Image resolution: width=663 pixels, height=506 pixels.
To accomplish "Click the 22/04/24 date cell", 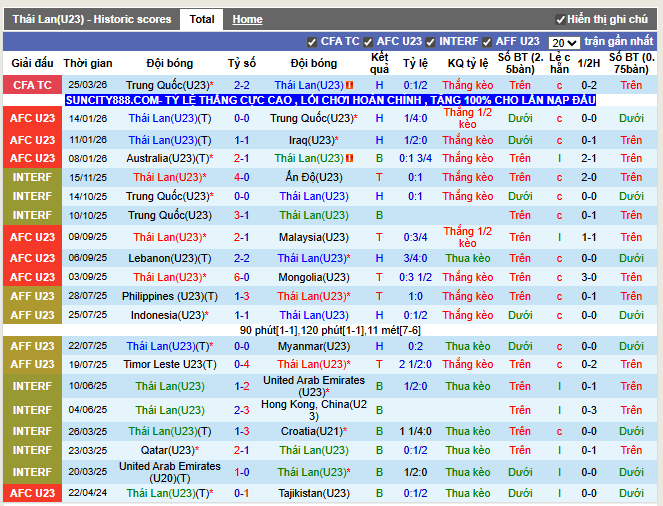I will tap(88, 493).
